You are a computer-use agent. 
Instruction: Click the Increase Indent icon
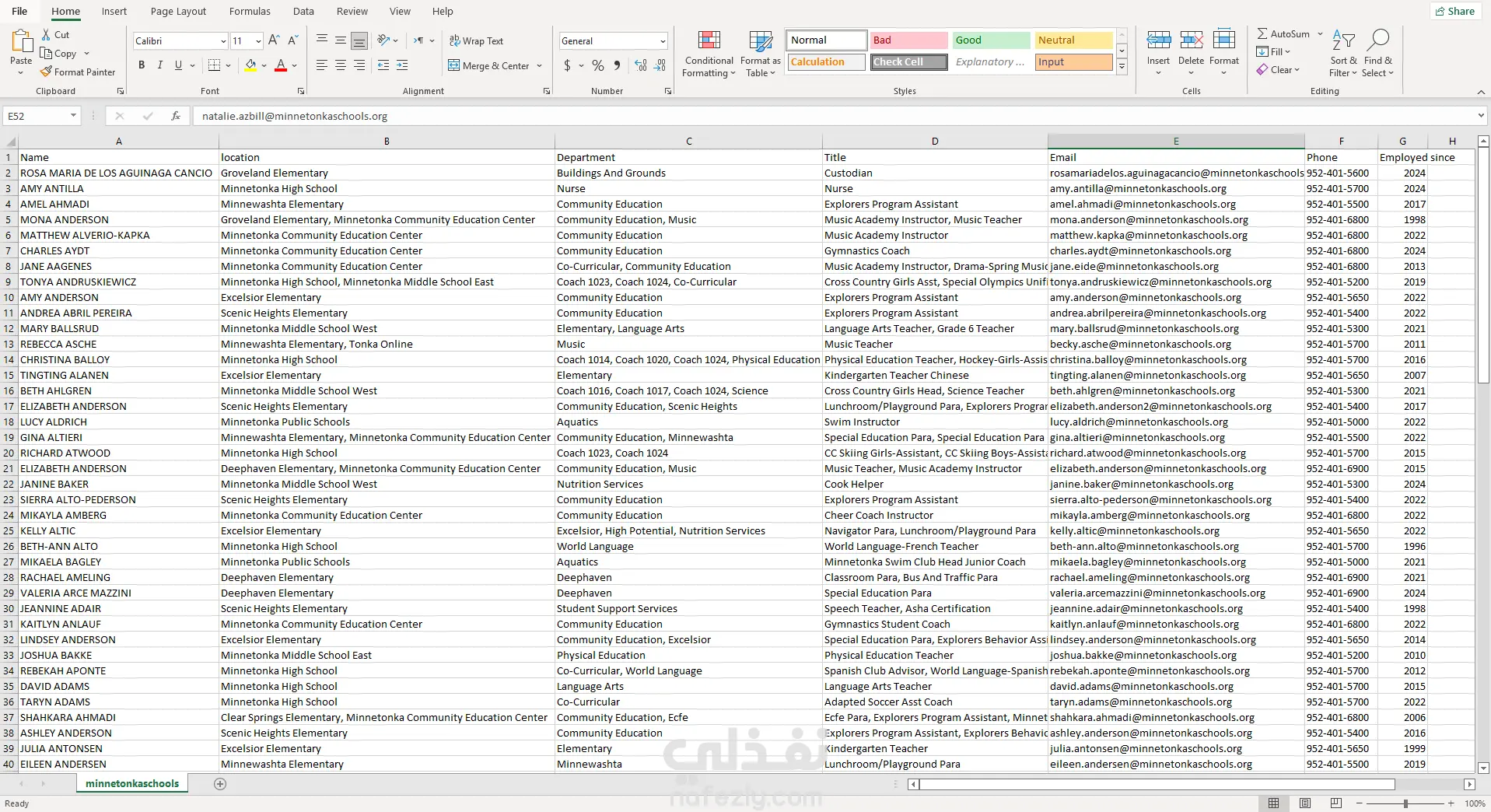click(x=402, y=65)
